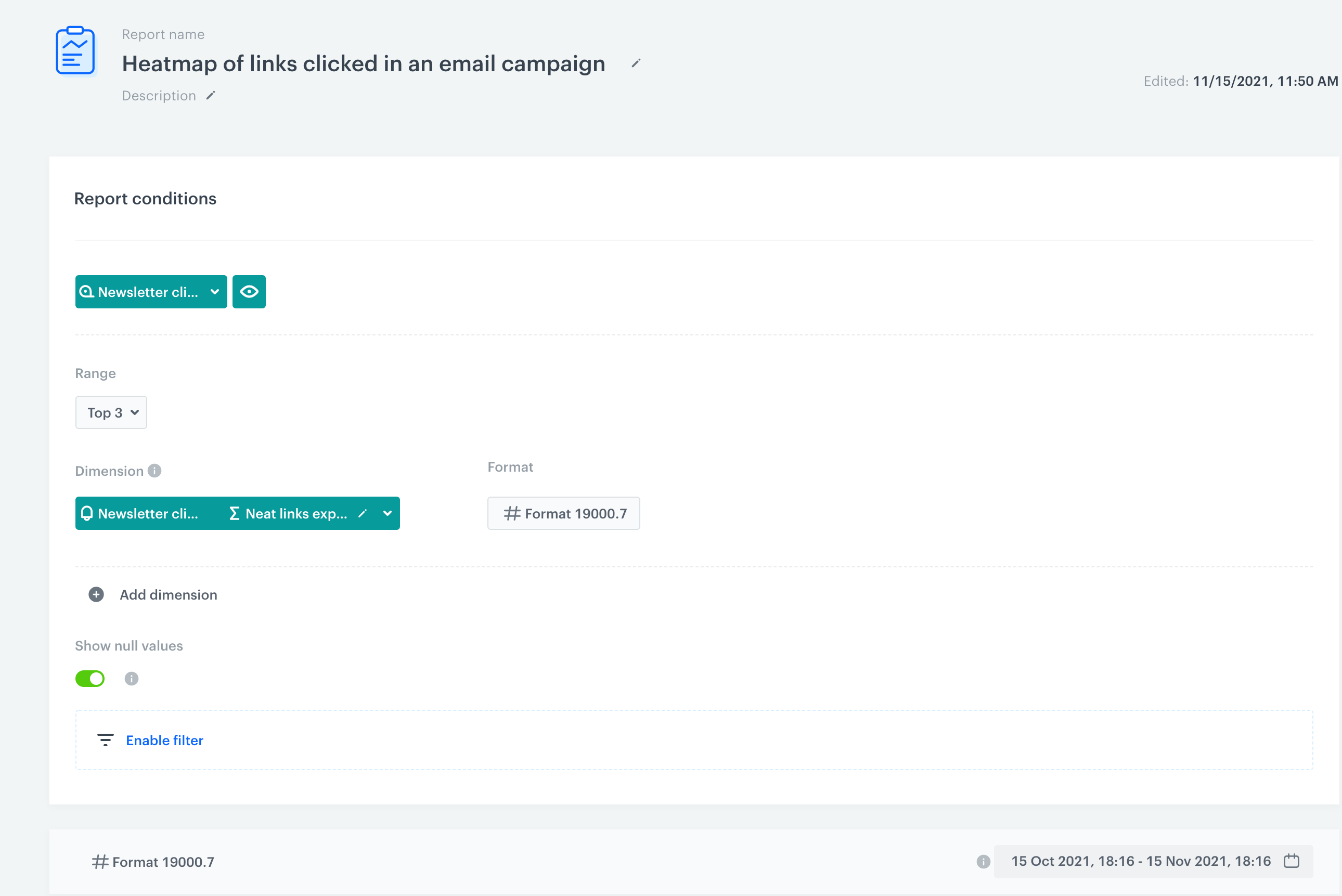1342x896 pixels.
Task: Click the report clipboard icon
Action: 75,51
